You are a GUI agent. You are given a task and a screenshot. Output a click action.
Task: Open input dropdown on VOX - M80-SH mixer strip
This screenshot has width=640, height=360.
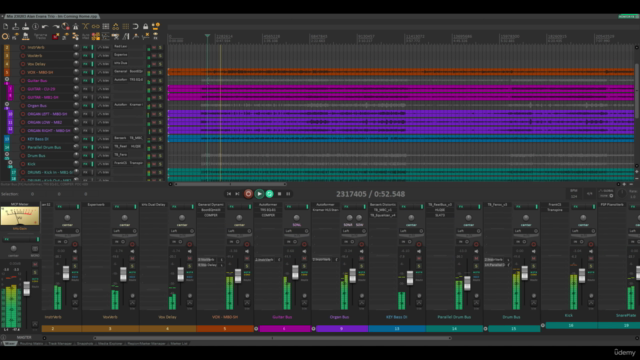point(239,231)
